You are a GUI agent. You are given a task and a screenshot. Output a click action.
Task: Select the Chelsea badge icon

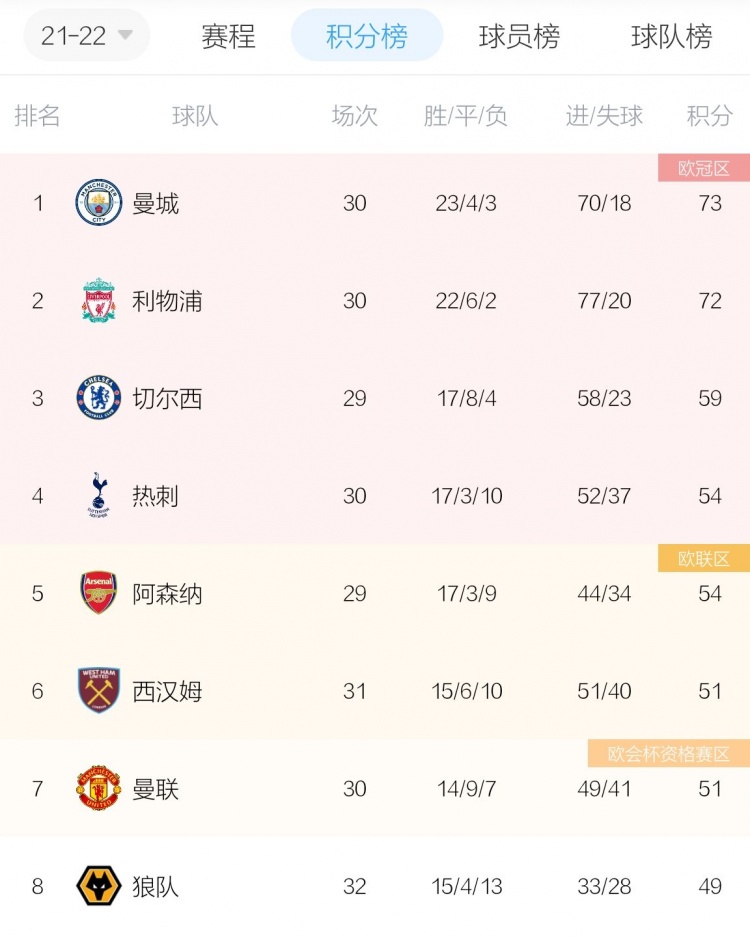(99, 398)
